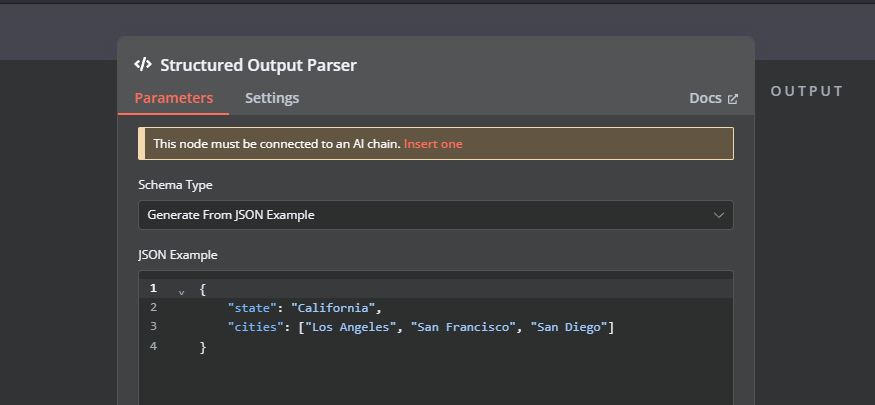Switch to the Settings tab
The image size is (875, 405).
click(272, 98)
